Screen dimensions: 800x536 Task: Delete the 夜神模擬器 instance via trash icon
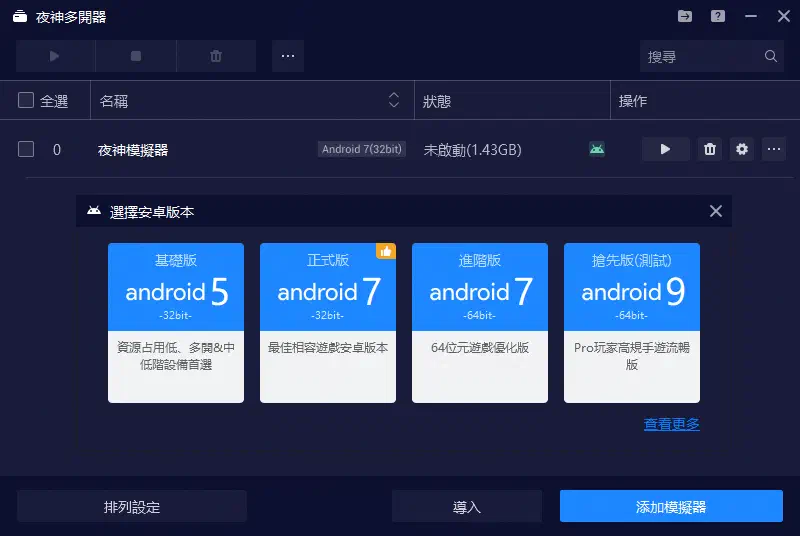pos(710,149)
